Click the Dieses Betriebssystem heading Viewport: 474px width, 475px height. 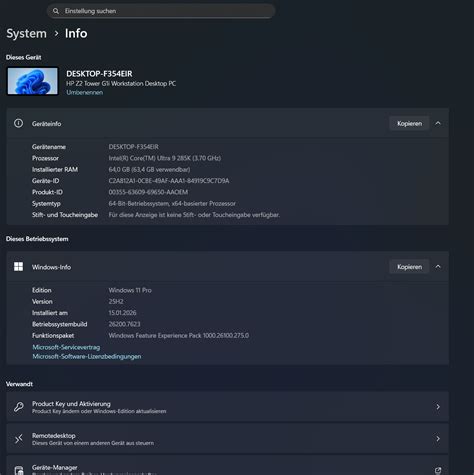click(37, 239)
